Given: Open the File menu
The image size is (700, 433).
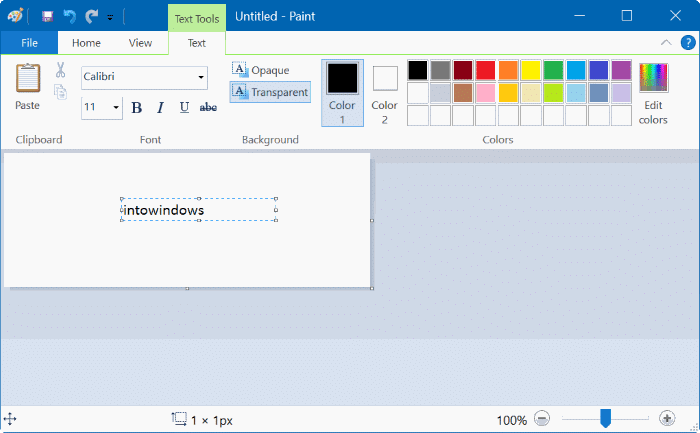Looking at the screenshot, I should [29, 43].
